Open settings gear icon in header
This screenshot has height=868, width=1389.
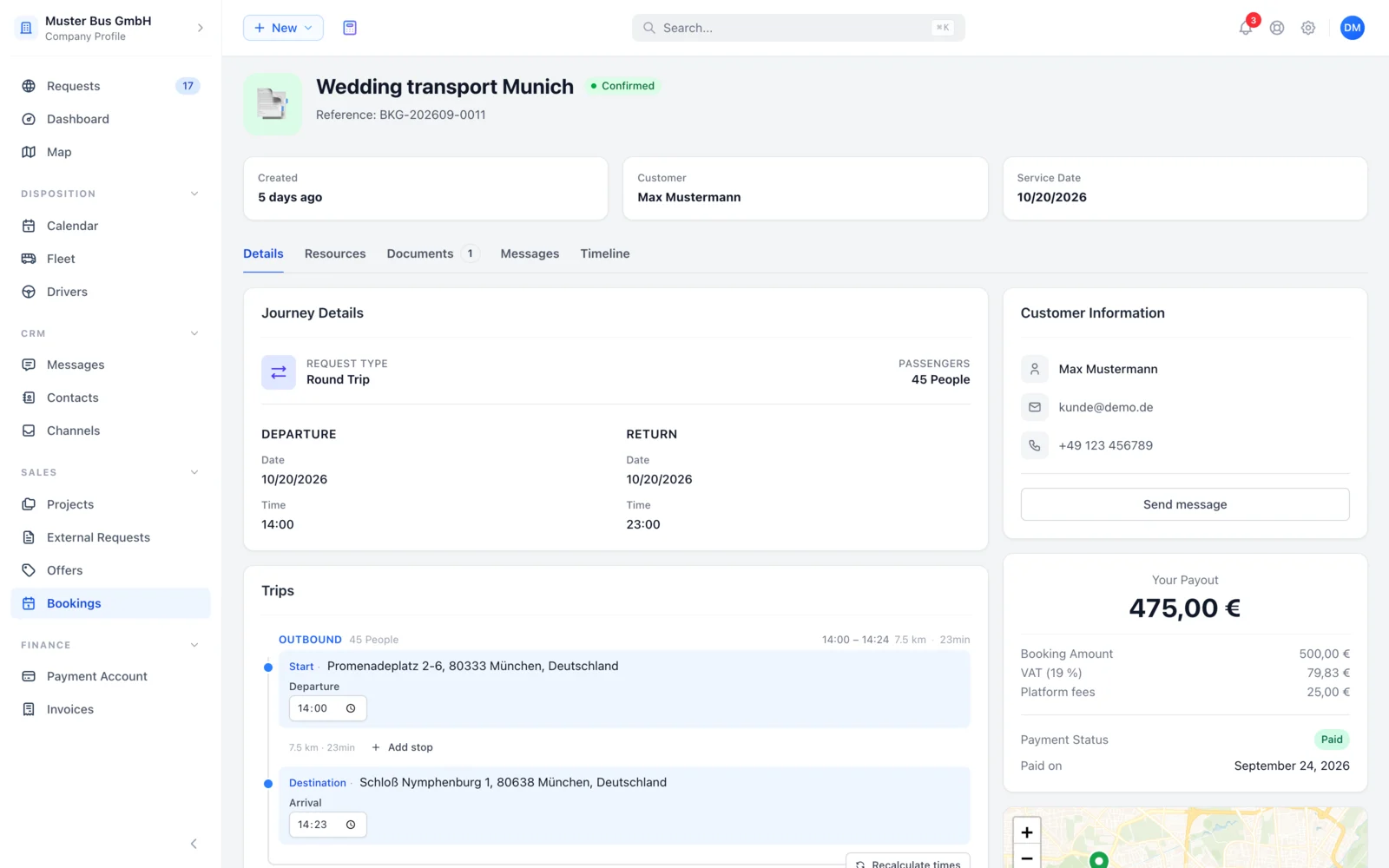click(x=1308, y=28)
